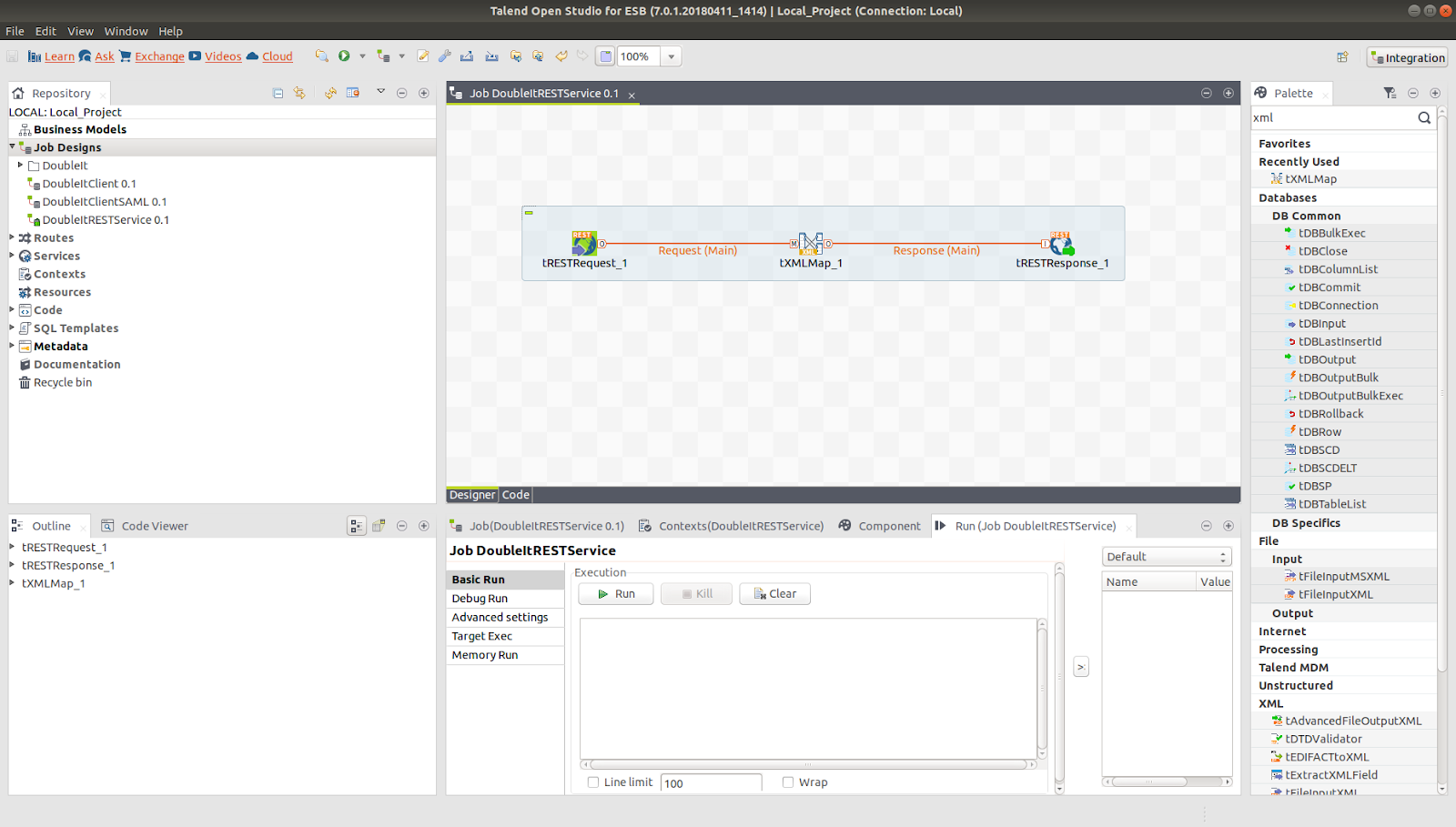The image size is (1456, 827).
Task: Open the zoom percentage dropdown
Action: [672, 56]
